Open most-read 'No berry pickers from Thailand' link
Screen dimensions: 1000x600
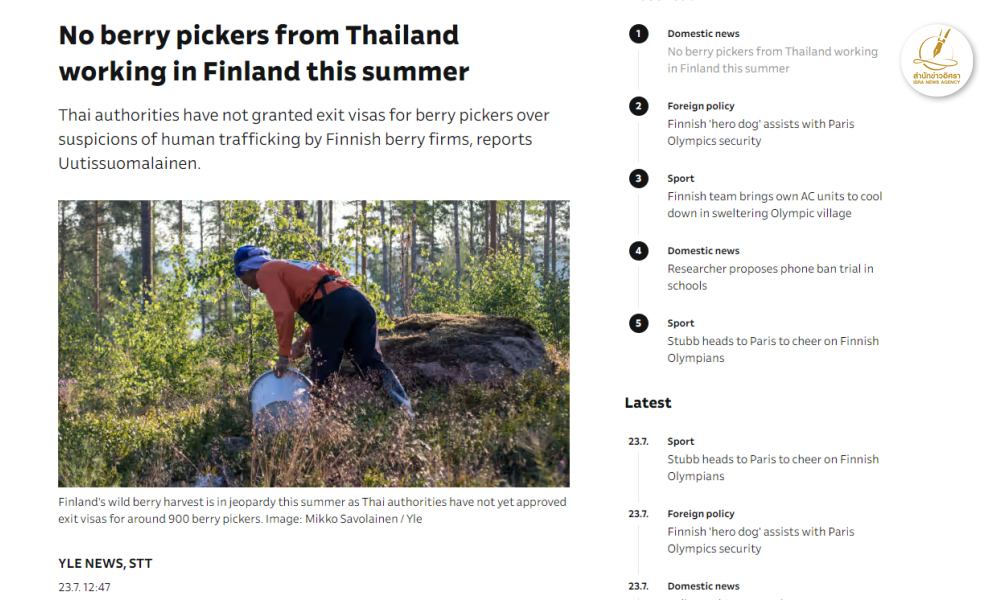tap(772, 60)
